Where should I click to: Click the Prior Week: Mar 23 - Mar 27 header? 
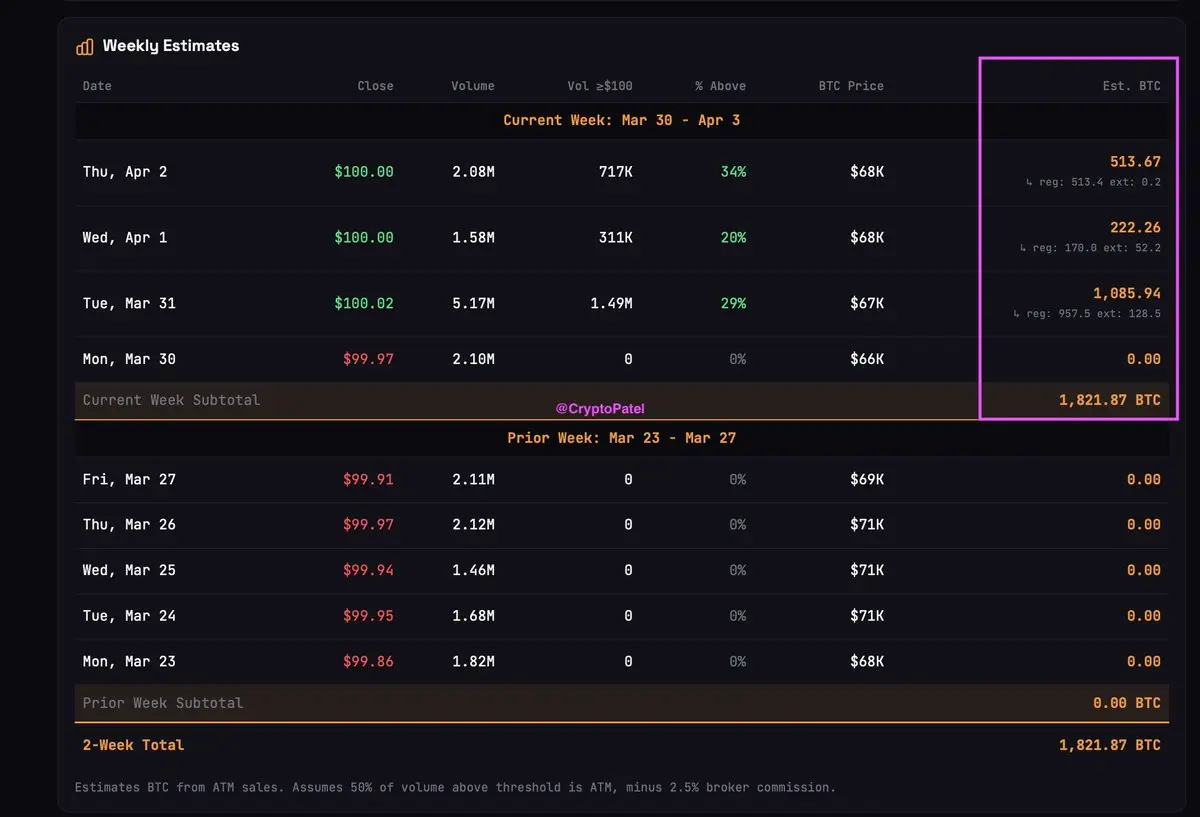(x=621, y=438)
